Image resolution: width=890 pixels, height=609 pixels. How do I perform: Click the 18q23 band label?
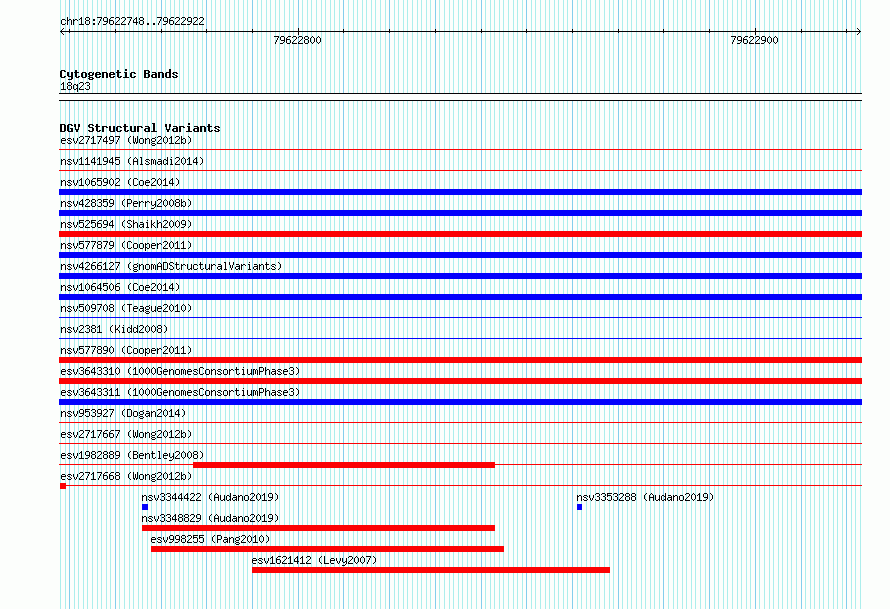point(75,86)
